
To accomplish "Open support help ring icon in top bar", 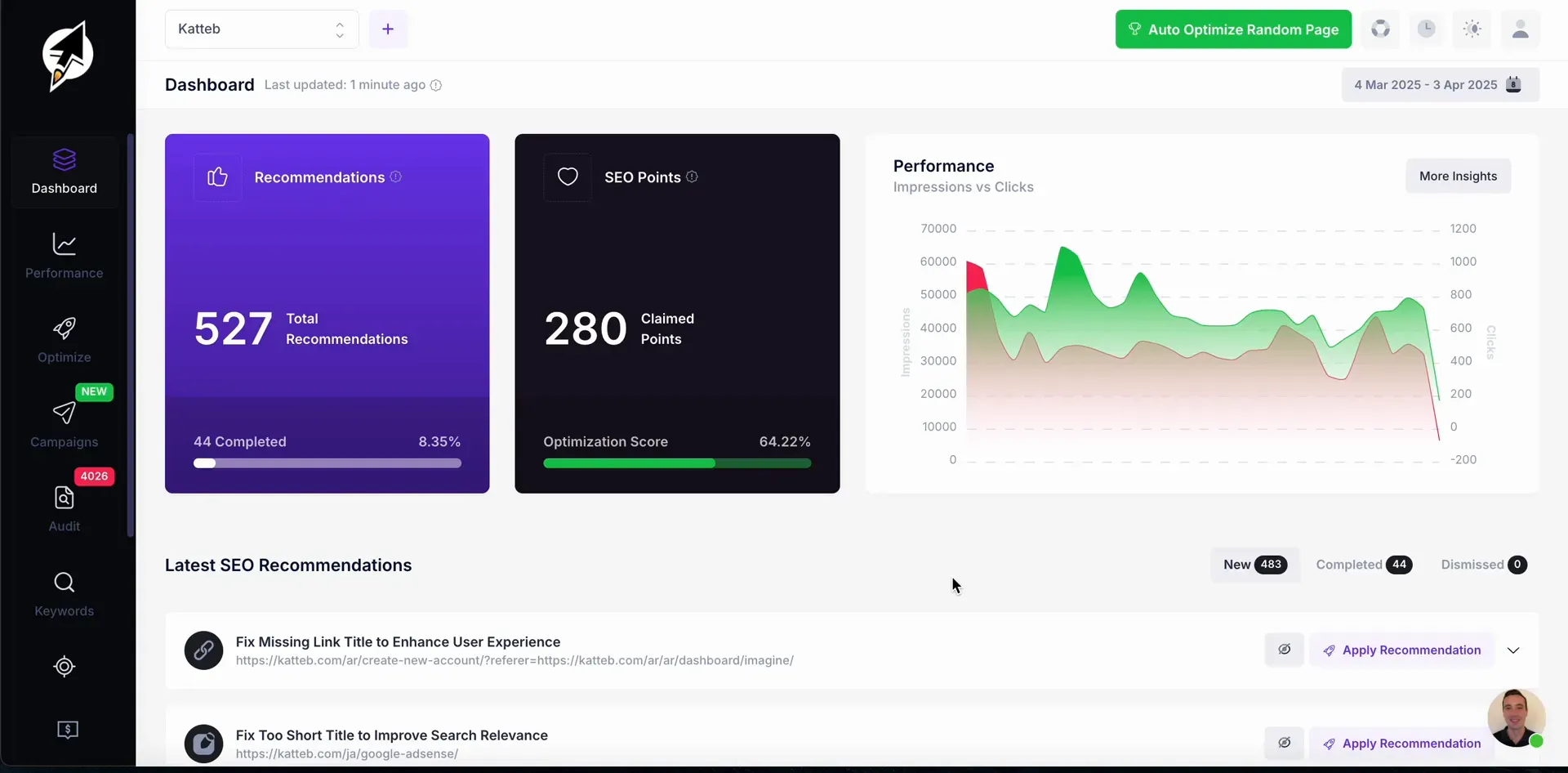I will (x=1381, y=29).
